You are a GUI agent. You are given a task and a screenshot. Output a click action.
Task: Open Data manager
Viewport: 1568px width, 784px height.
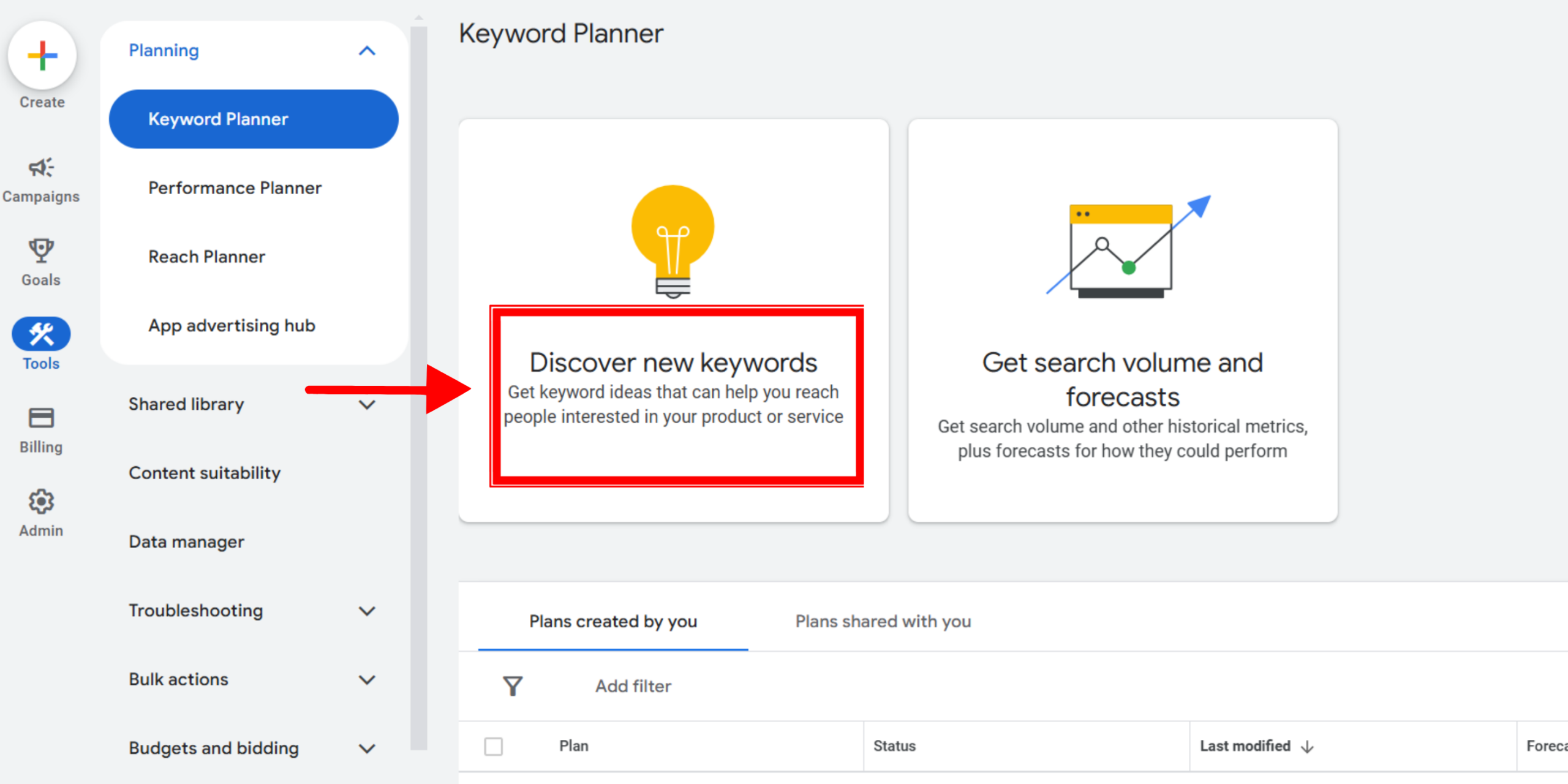click(x=186, y=541)
